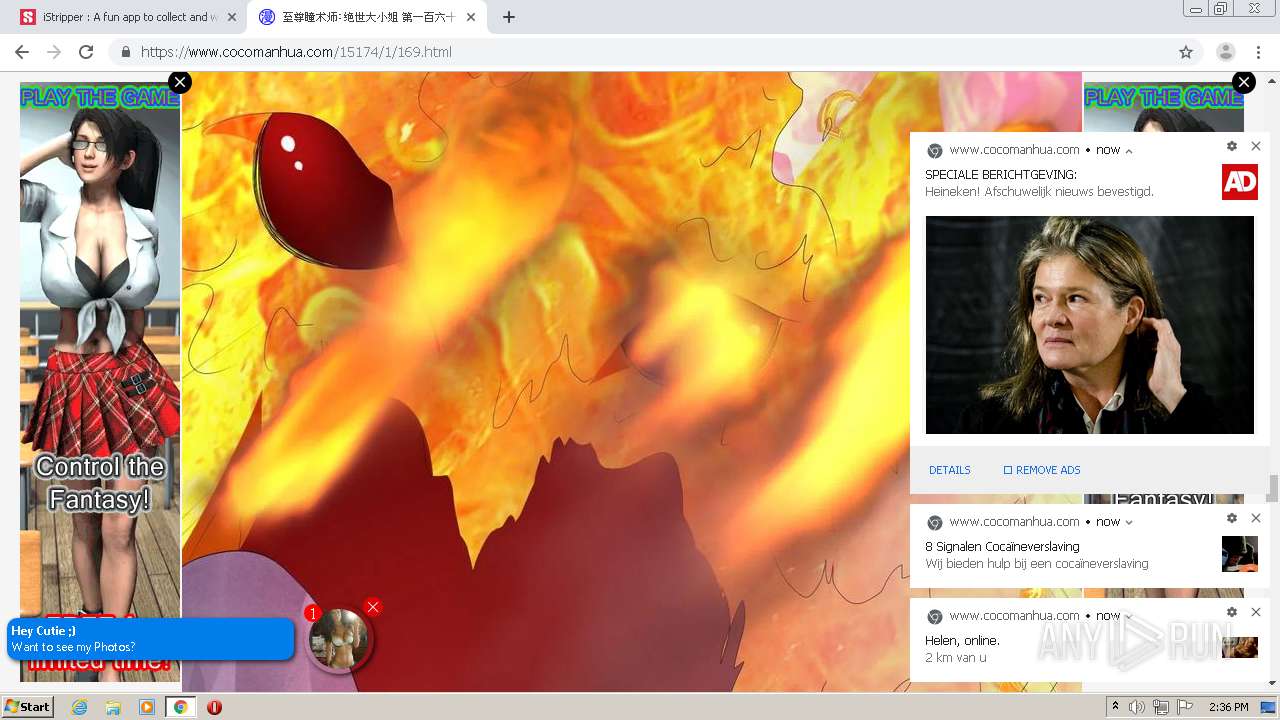
Task: View site info via the padlock icon
Action: 125,52
